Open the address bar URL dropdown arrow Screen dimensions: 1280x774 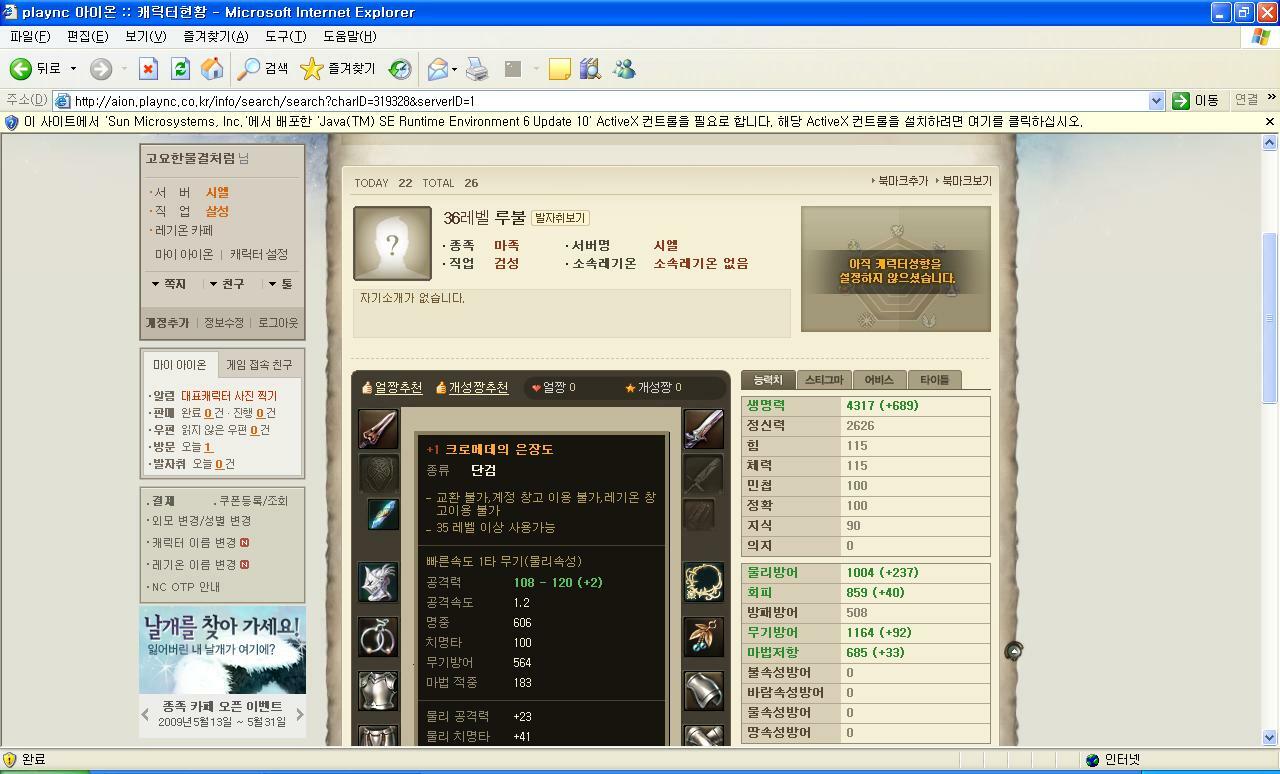1156,101
